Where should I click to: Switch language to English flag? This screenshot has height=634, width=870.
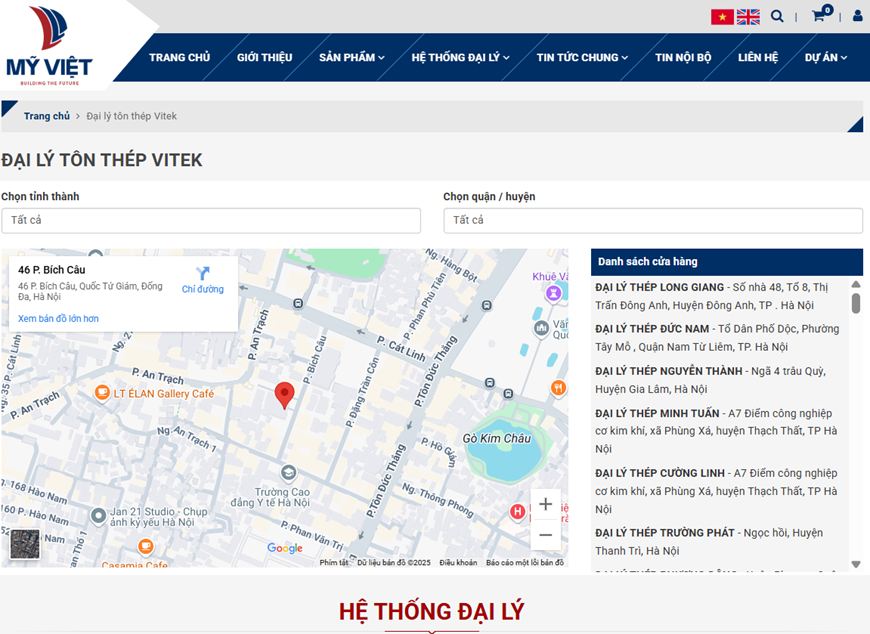[747, 15]
